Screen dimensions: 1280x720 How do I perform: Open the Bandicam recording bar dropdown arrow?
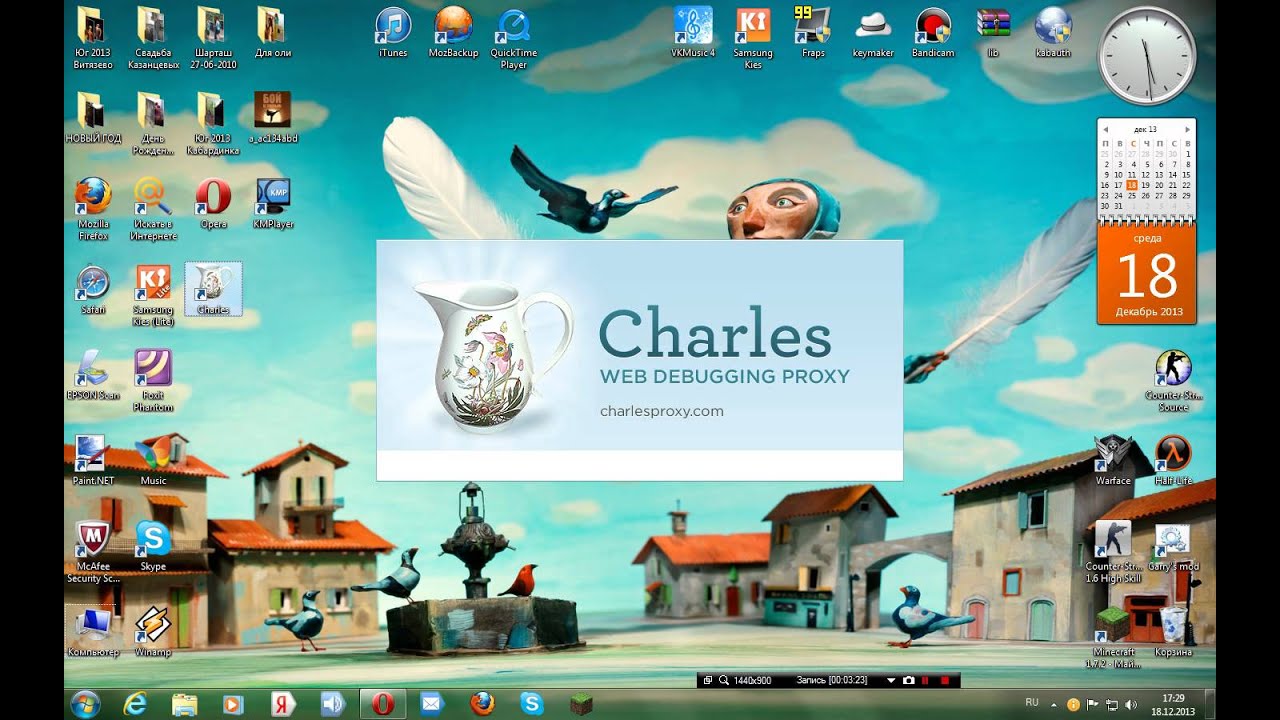coord(891,680)
